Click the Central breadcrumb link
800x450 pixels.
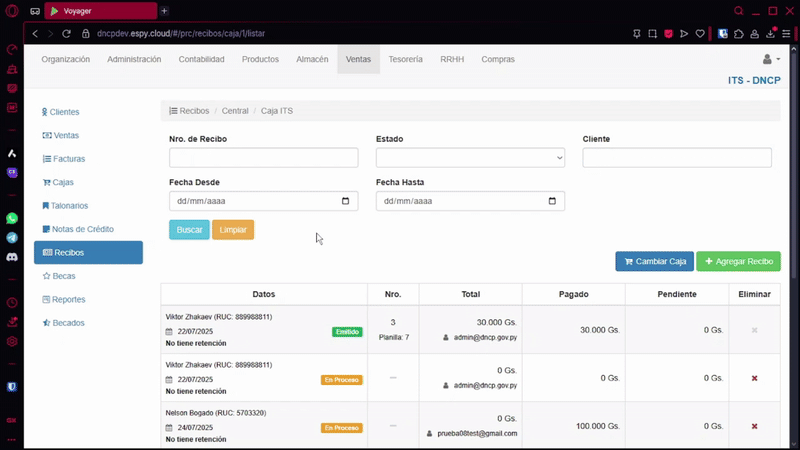(235, 111)
